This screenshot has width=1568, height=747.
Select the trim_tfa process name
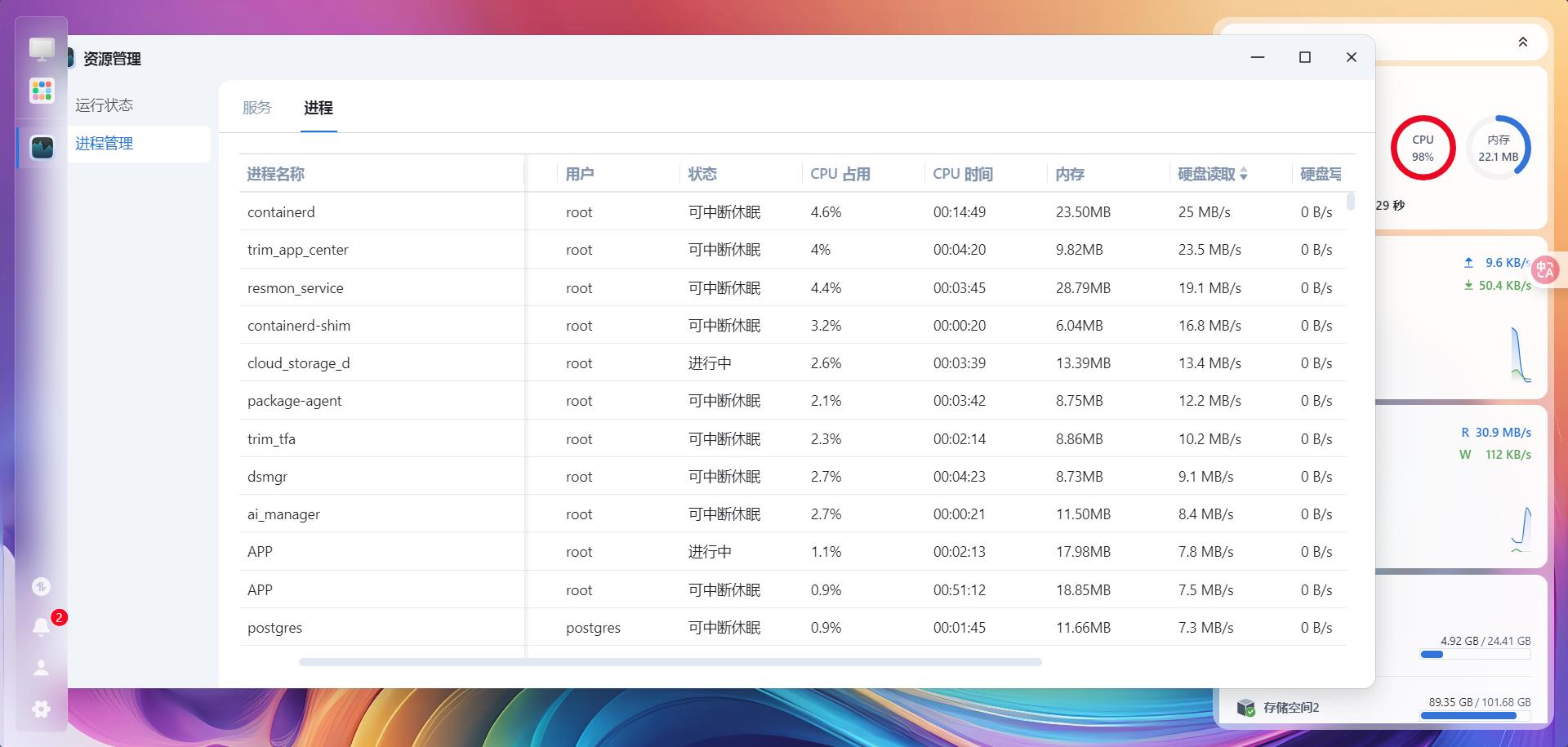[272, 439]
